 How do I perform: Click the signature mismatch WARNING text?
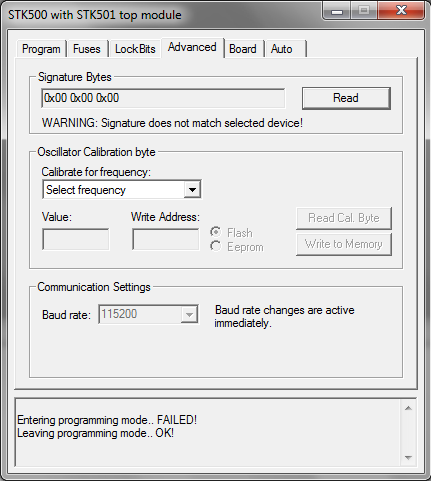pyautogui.click(x=172, y=123)
